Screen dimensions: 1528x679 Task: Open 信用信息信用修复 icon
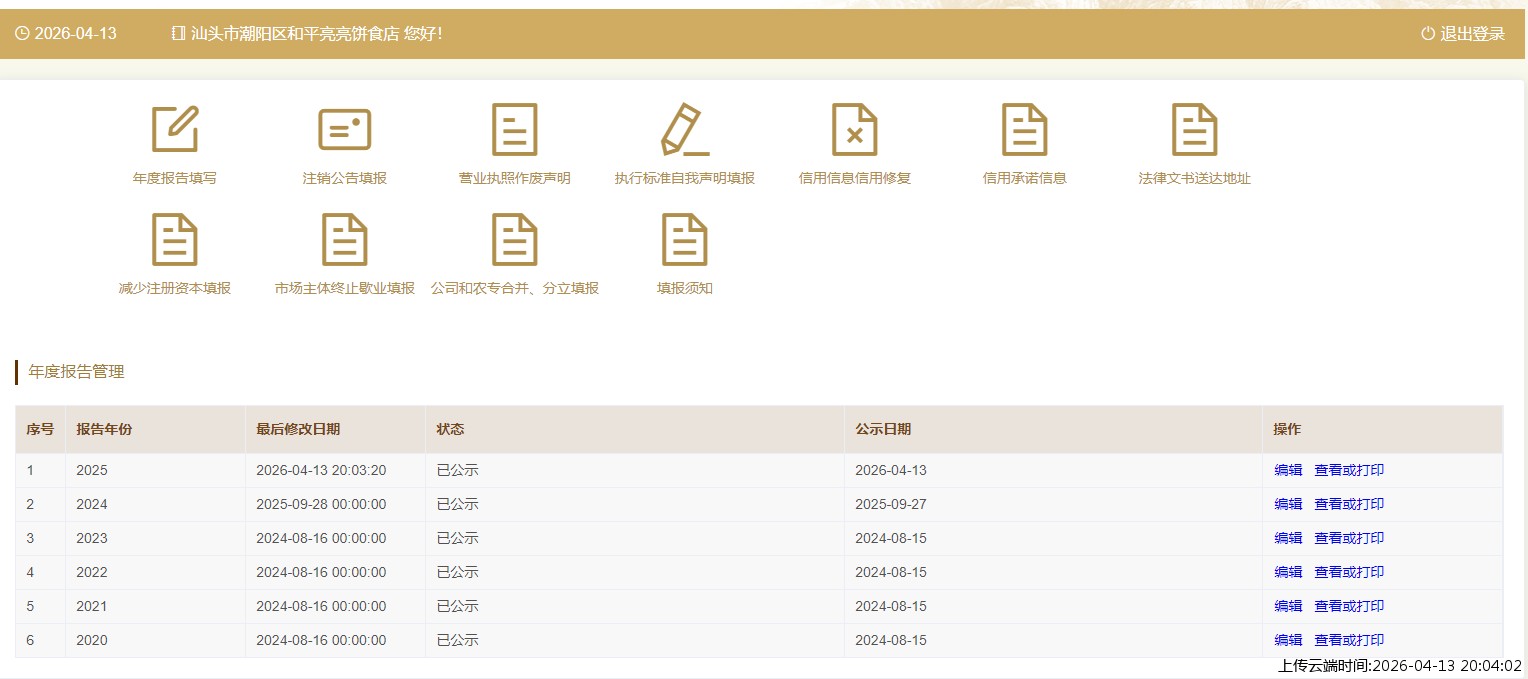coord(855,130)
